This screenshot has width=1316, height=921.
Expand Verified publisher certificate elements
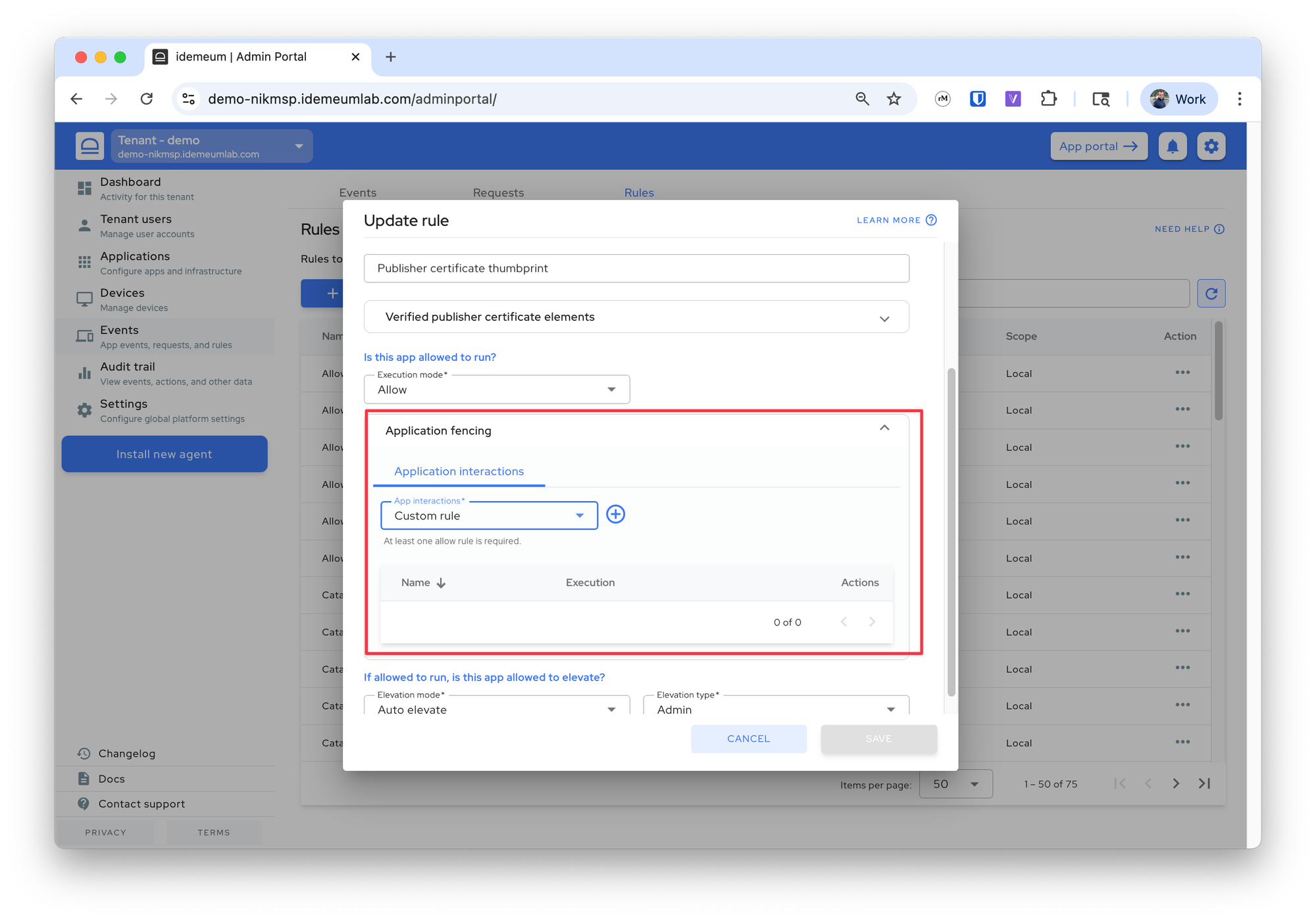636,317
